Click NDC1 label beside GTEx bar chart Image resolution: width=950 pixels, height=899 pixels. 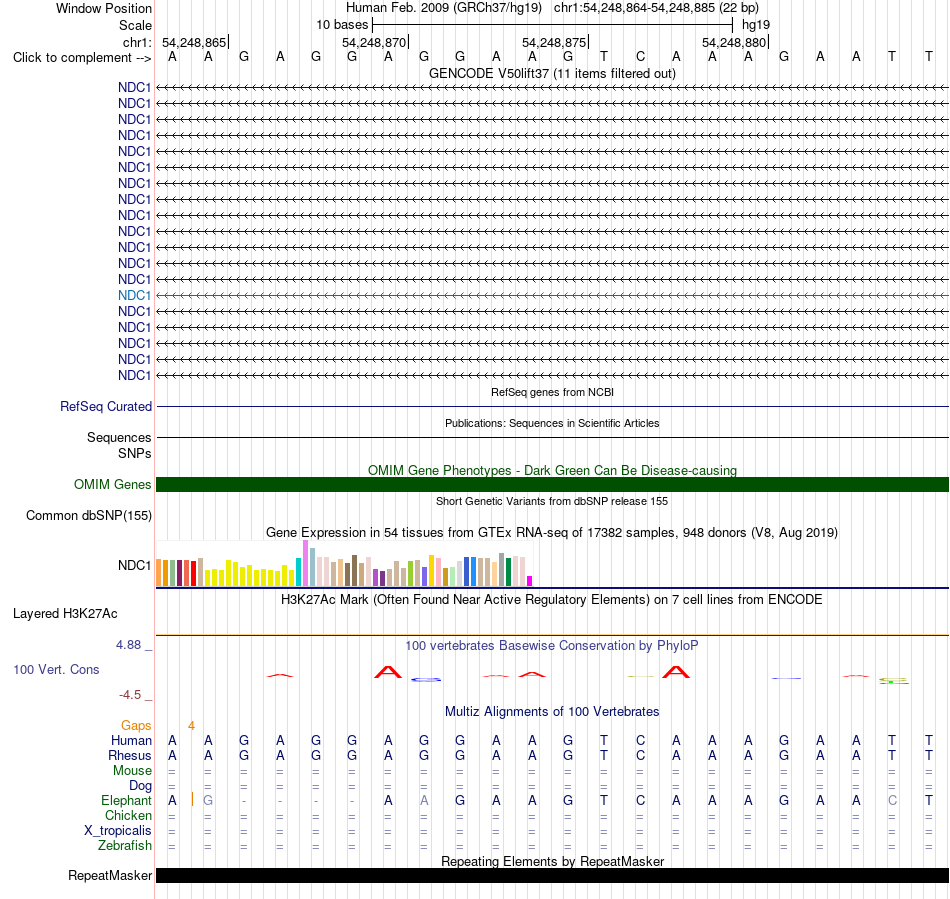[135, 565]
